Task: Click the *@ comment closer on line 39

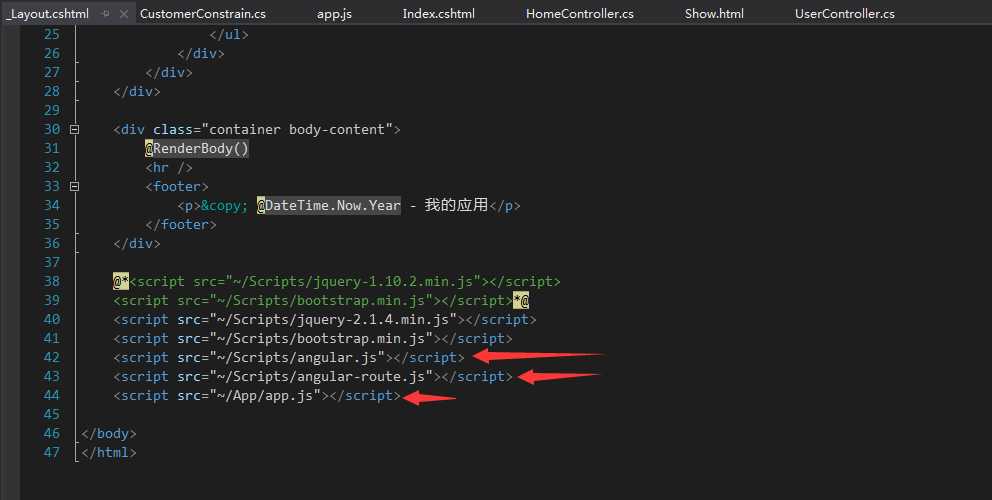Action: 521,300
